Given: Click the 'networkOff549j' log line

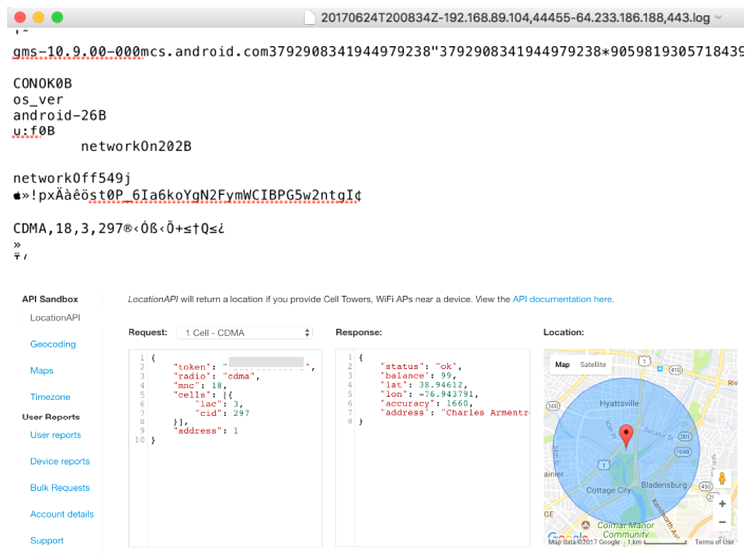Looking at the screenshot, I should pyautogui.click(x=72, y=178).
